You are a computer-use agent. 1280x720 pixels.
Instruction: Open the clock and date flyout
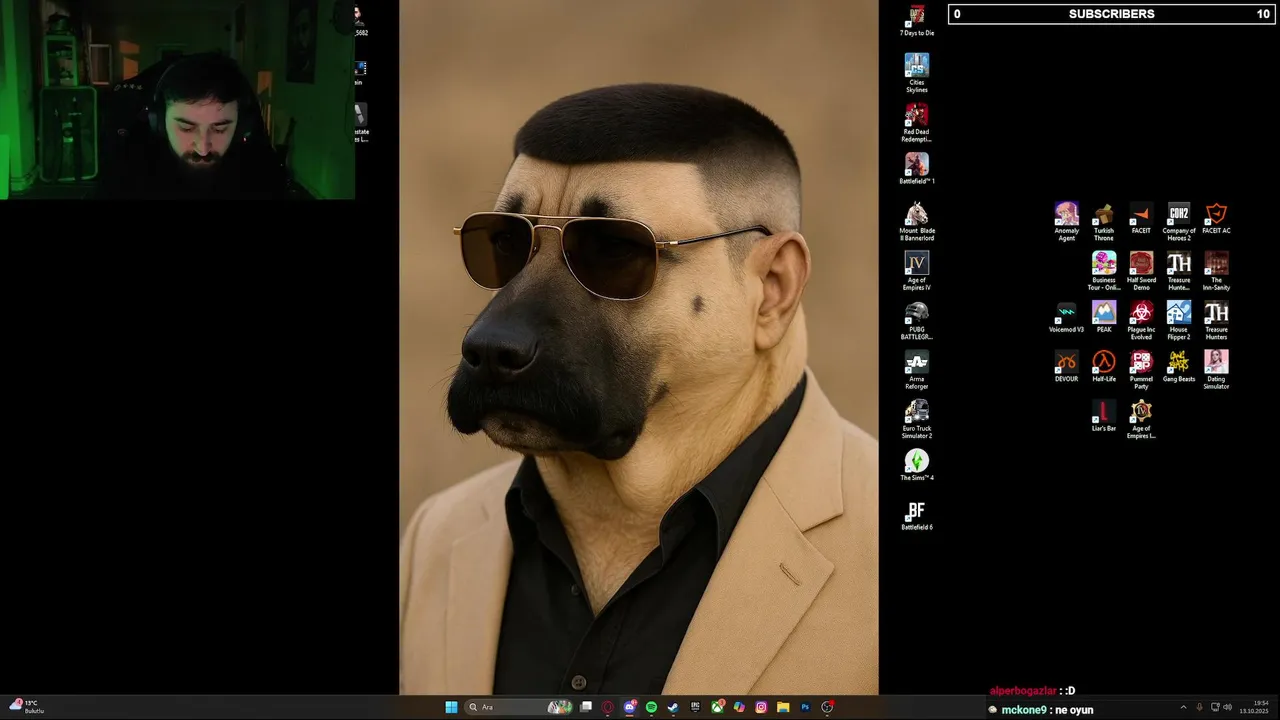[1254, 707]
